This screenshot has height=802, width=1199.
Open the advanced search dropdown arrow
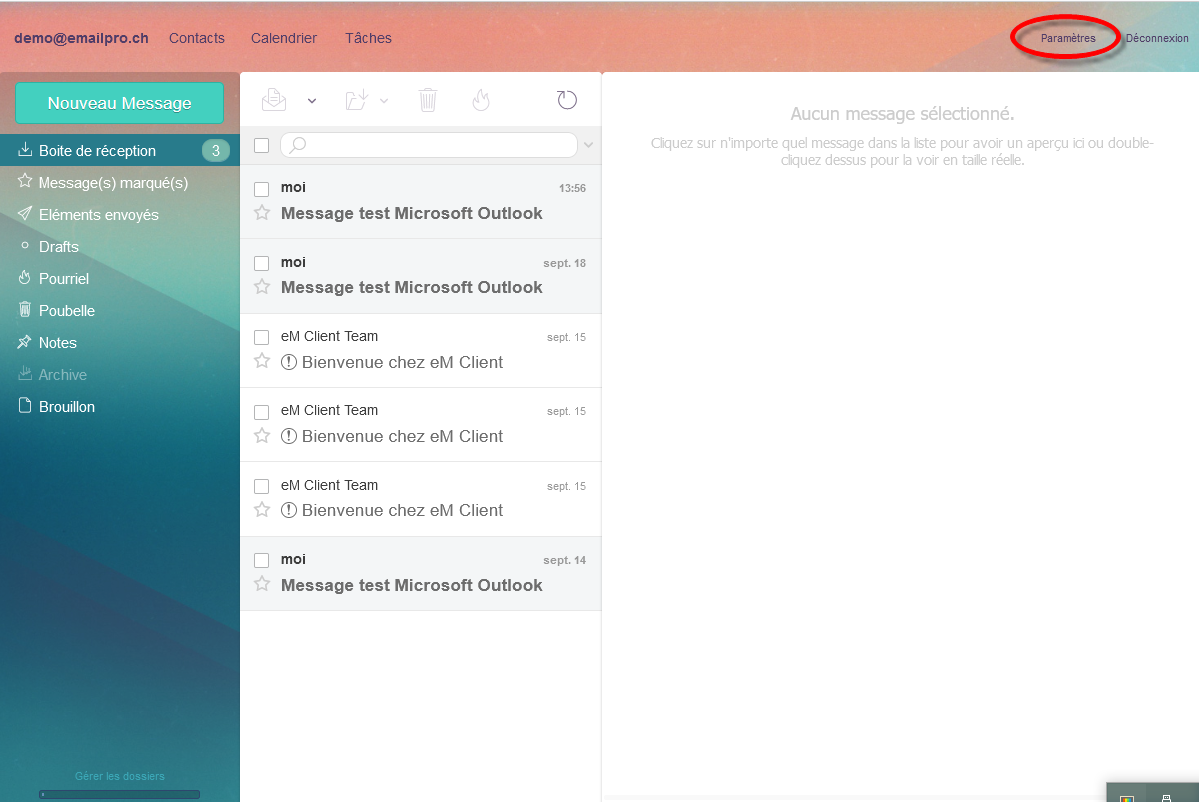[589, 145]
